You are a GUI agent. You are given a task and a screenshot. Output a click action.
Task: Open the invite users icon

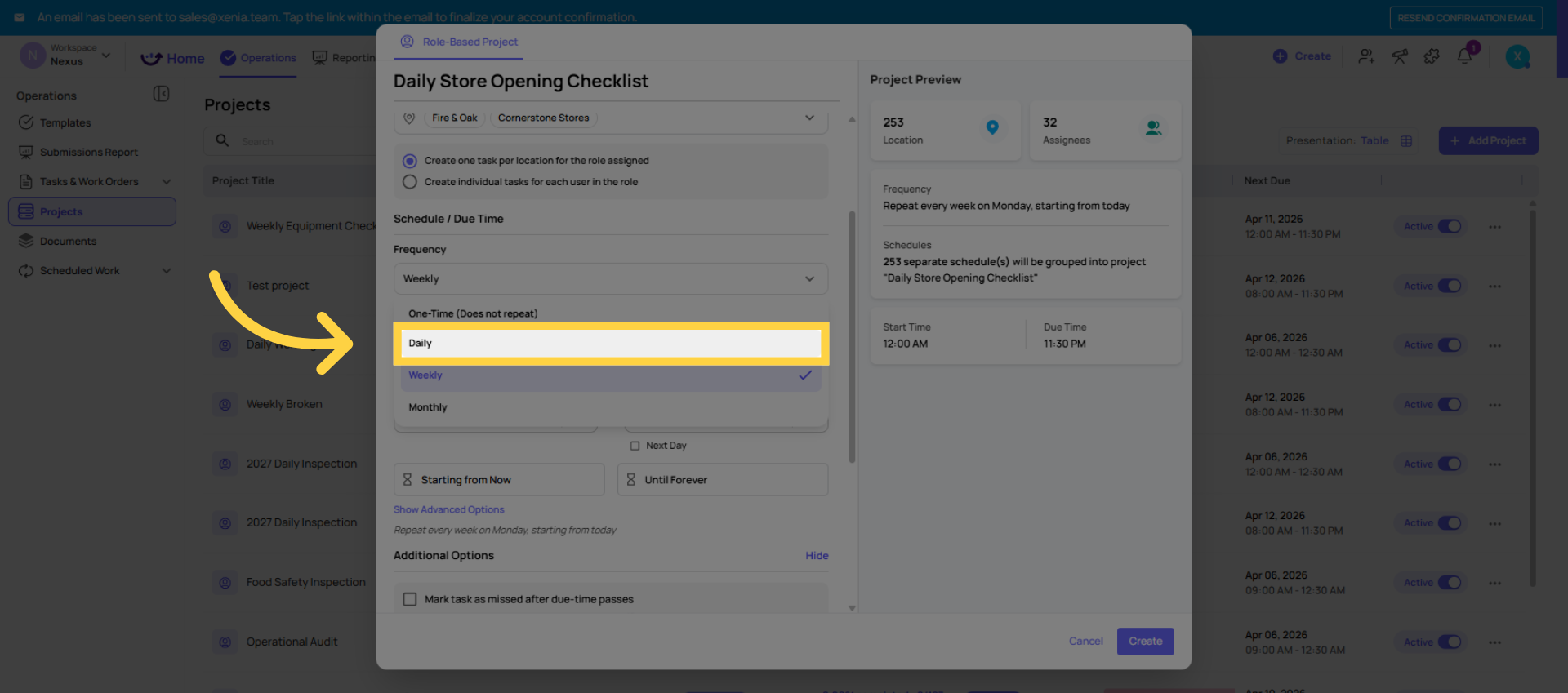coord(1366,56)
